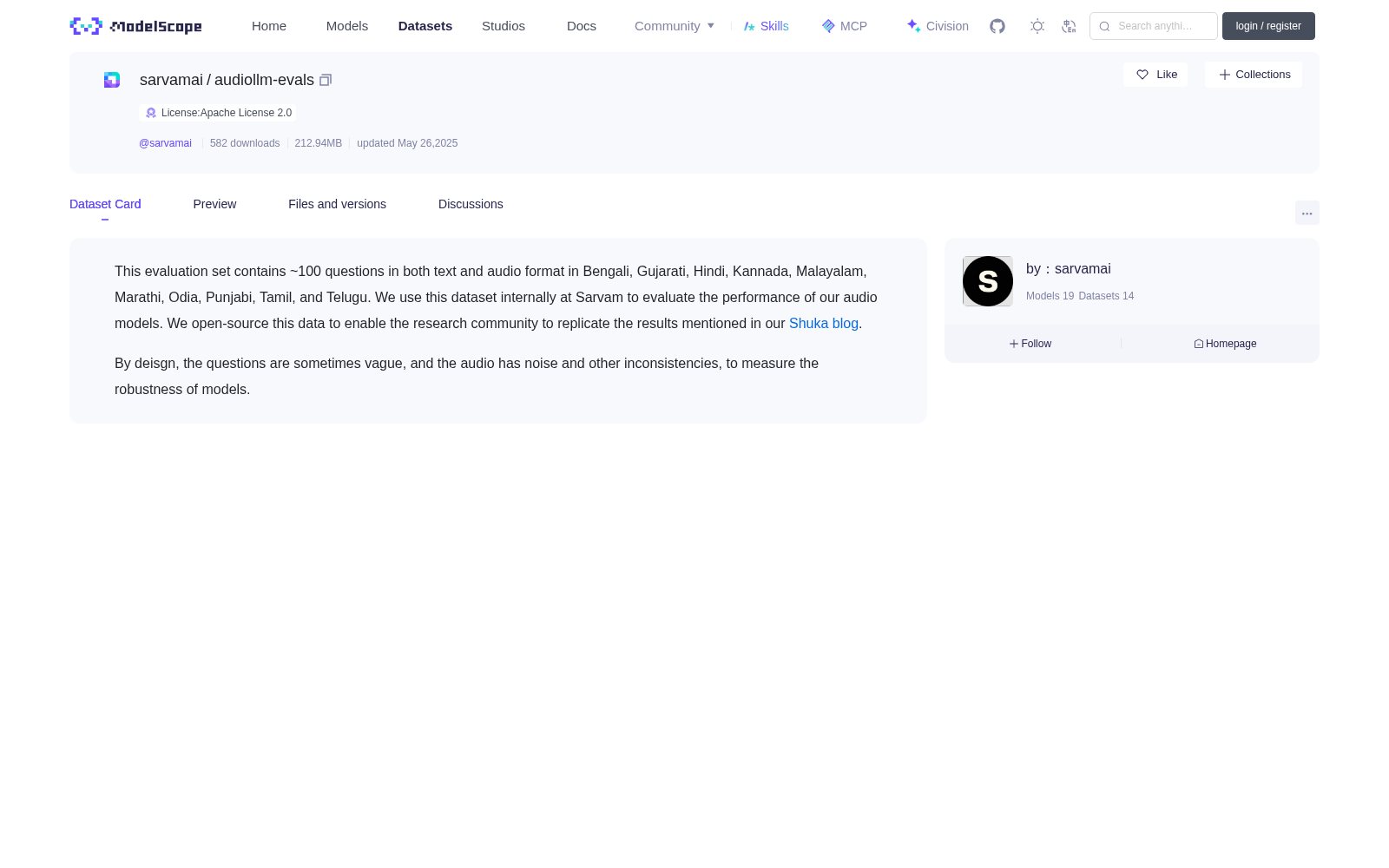Click the audiollm-evals dataset title

click(x=264, y=80)
